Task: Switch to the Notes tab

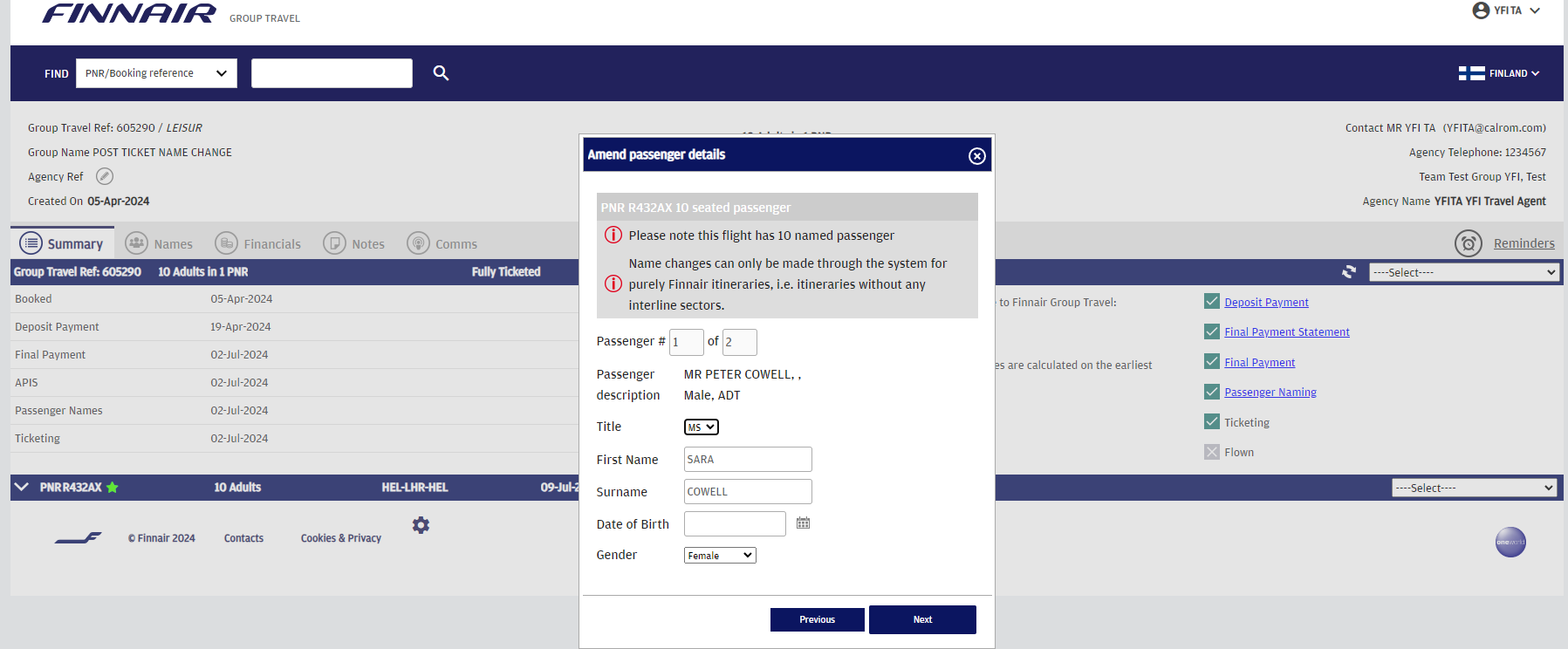Action: coord(353,243)
